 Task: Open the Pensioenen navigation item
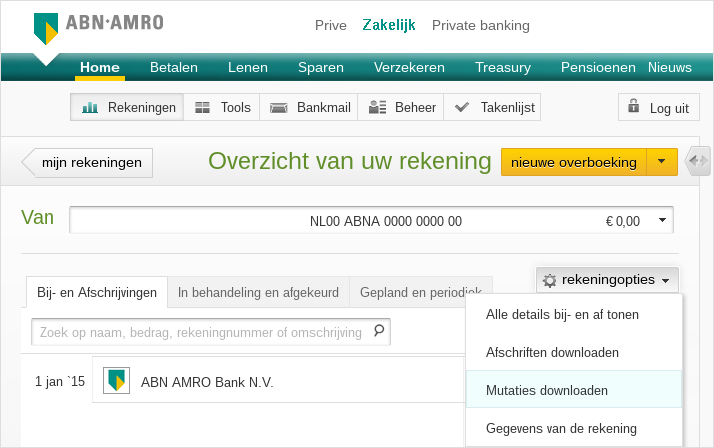pos(598,67)
